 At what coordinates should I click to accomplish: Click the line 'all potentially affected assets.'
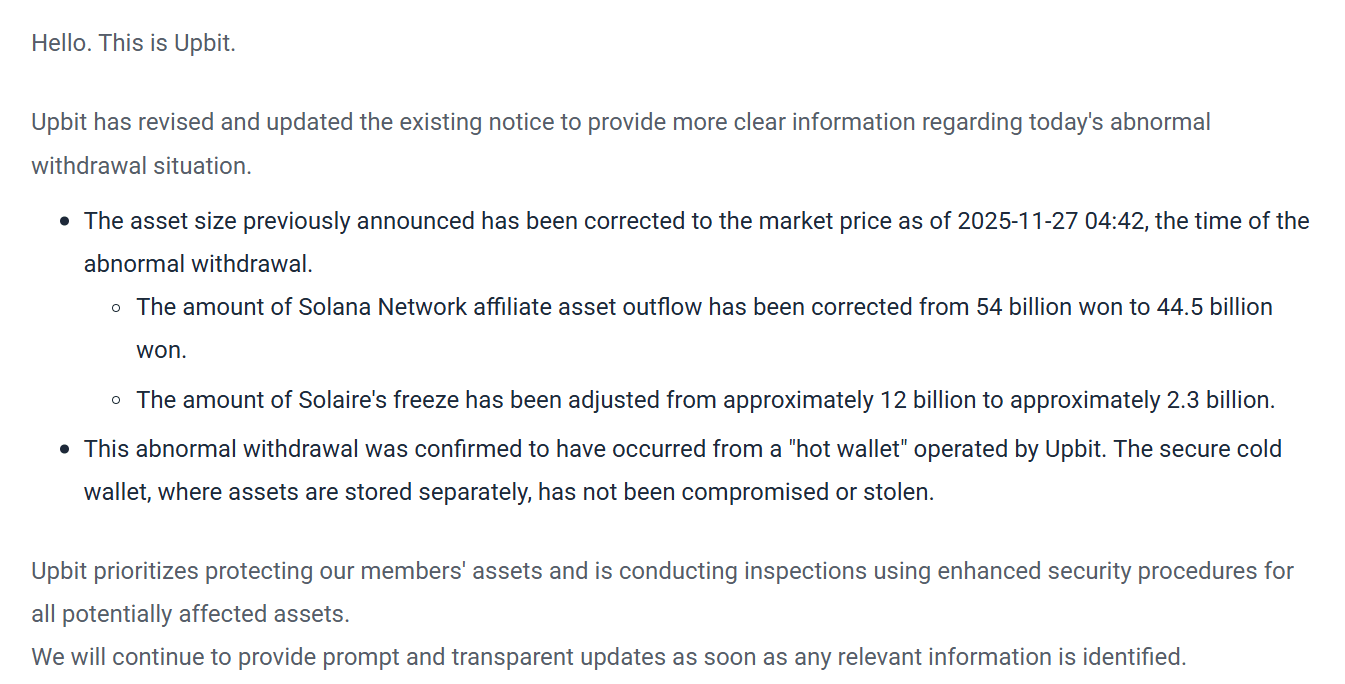click(x=190, y=614)
